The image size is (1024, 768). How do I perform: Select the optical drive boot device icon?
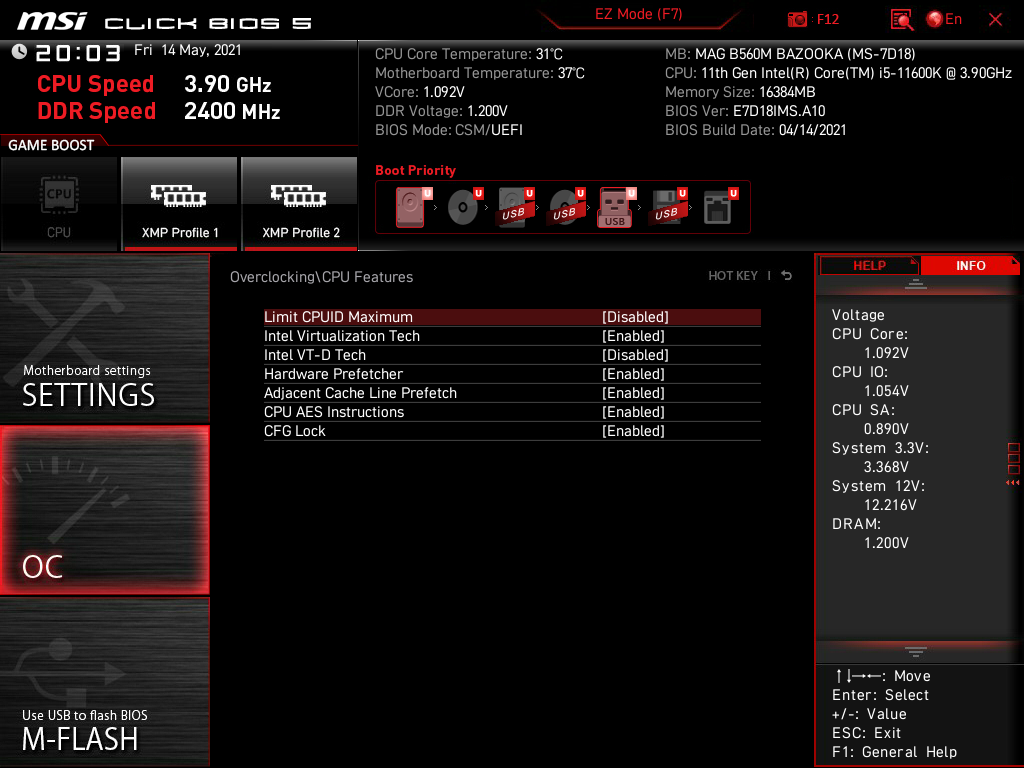464,207
